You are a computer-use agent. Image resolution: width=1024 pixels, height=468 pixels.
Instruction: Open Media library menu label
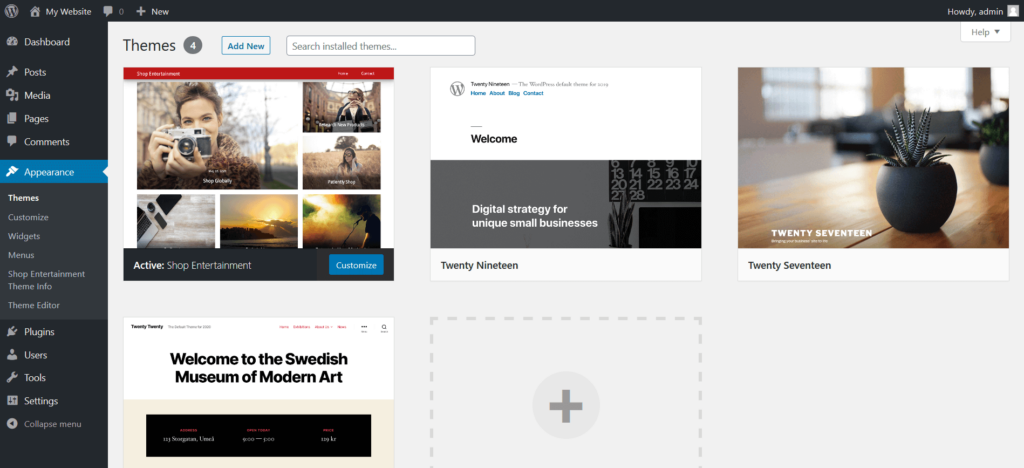click(37, 95)
